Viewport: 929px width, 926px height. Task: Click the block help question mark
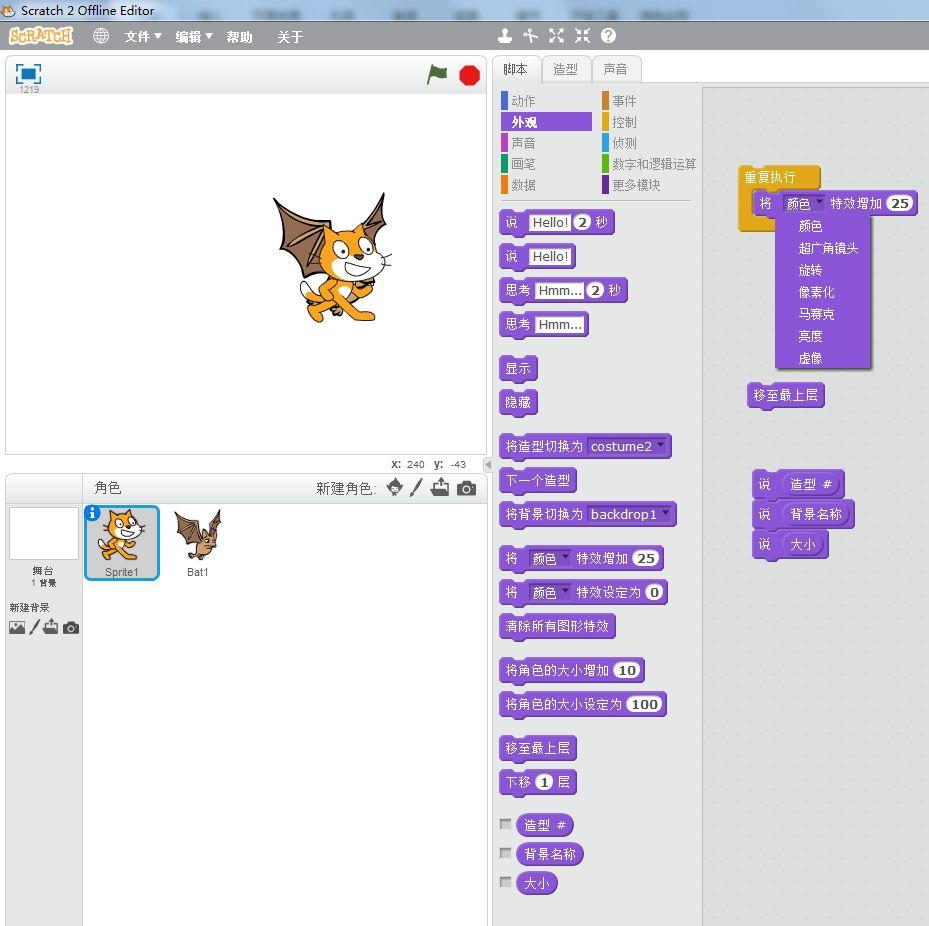[x=608, y=36]
